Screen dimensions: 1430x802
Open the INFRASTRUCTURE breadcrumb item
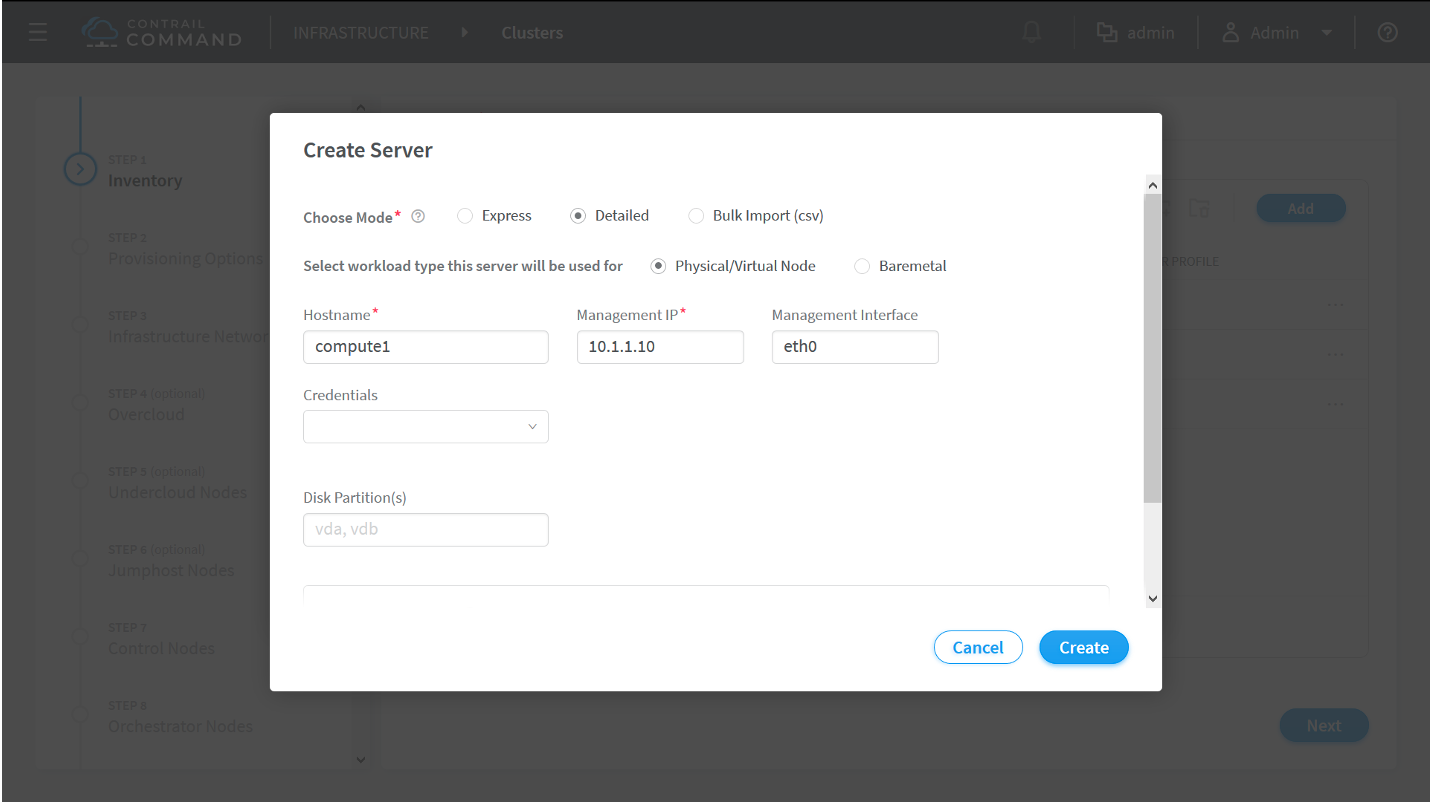[360, 33]
